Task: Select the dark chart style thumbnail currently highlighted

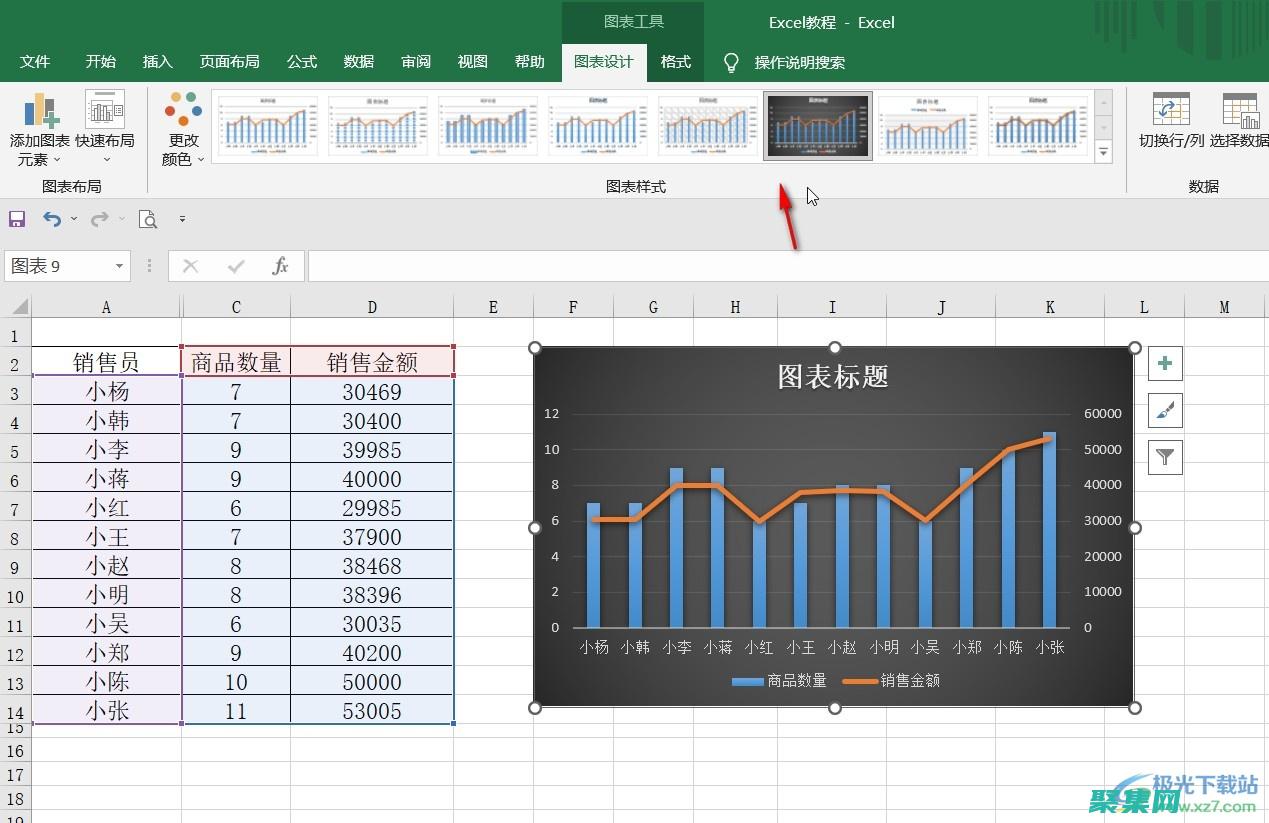Action: (x=818, y=125)
